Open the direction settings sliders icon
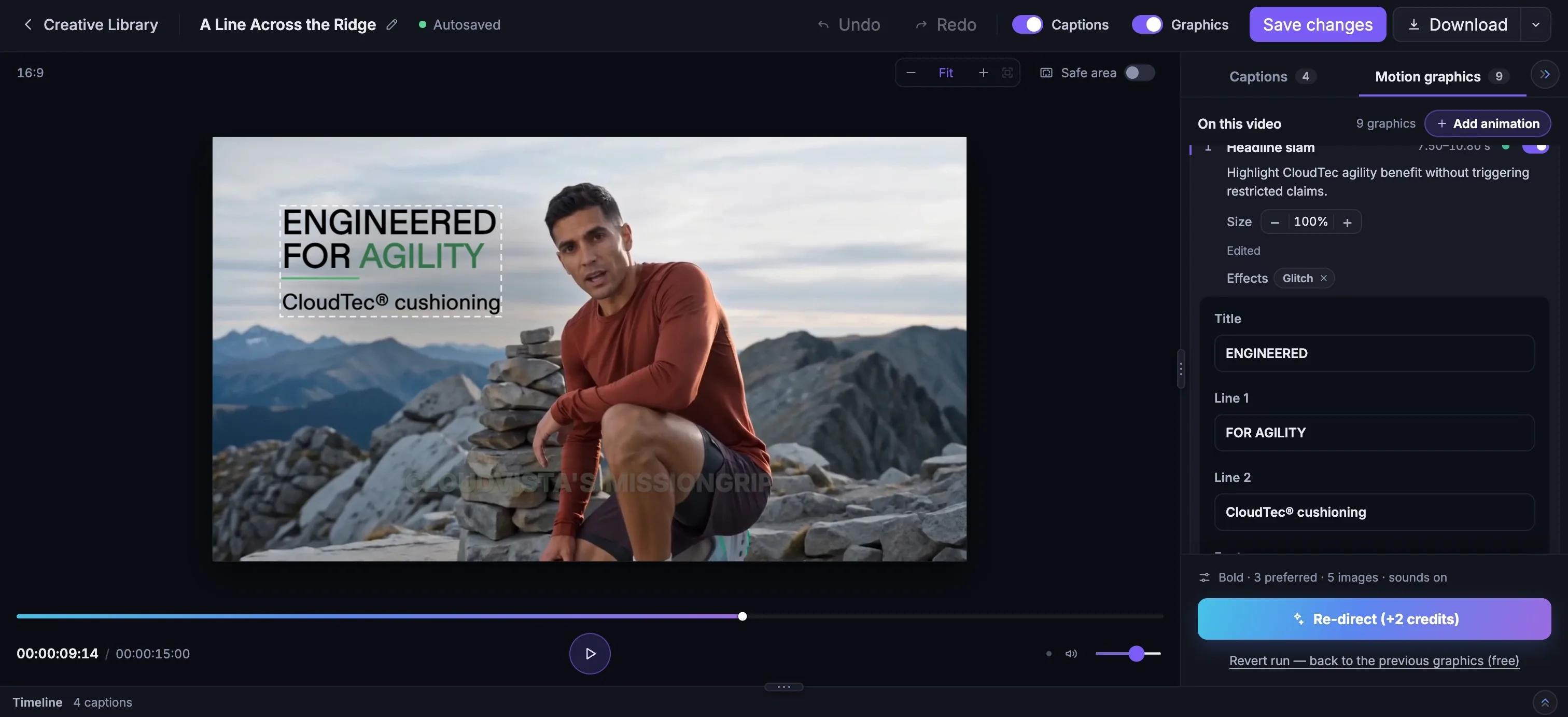 point(1204,577)
